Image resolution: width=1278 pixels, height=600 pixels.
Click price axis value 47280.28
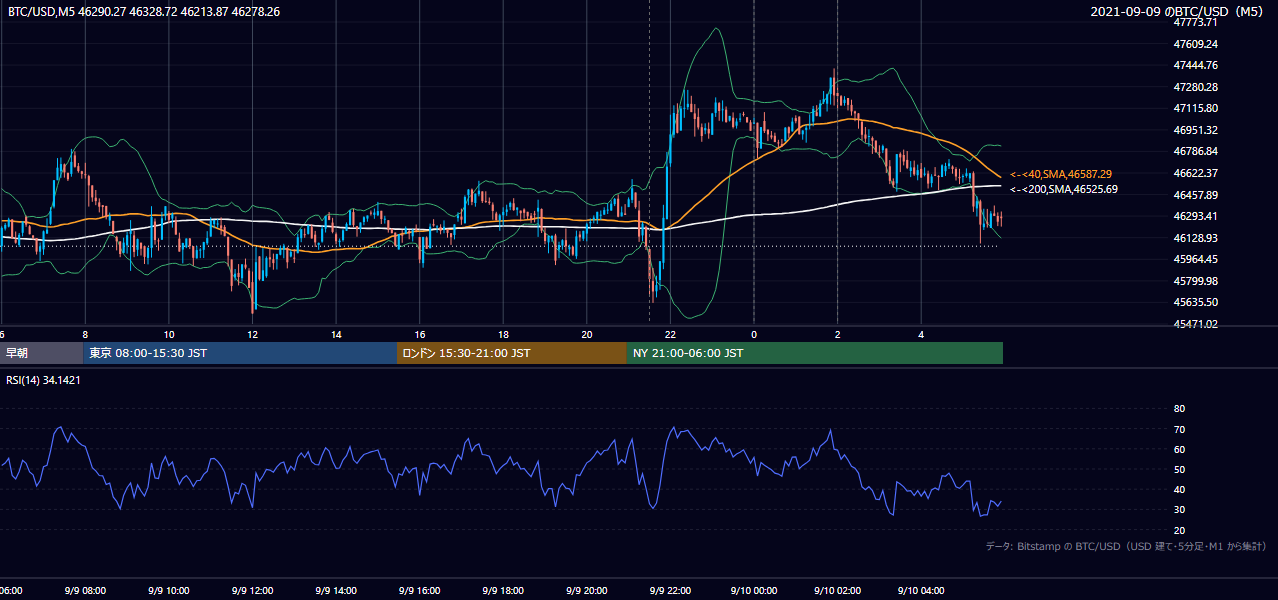pos(1196,87)
